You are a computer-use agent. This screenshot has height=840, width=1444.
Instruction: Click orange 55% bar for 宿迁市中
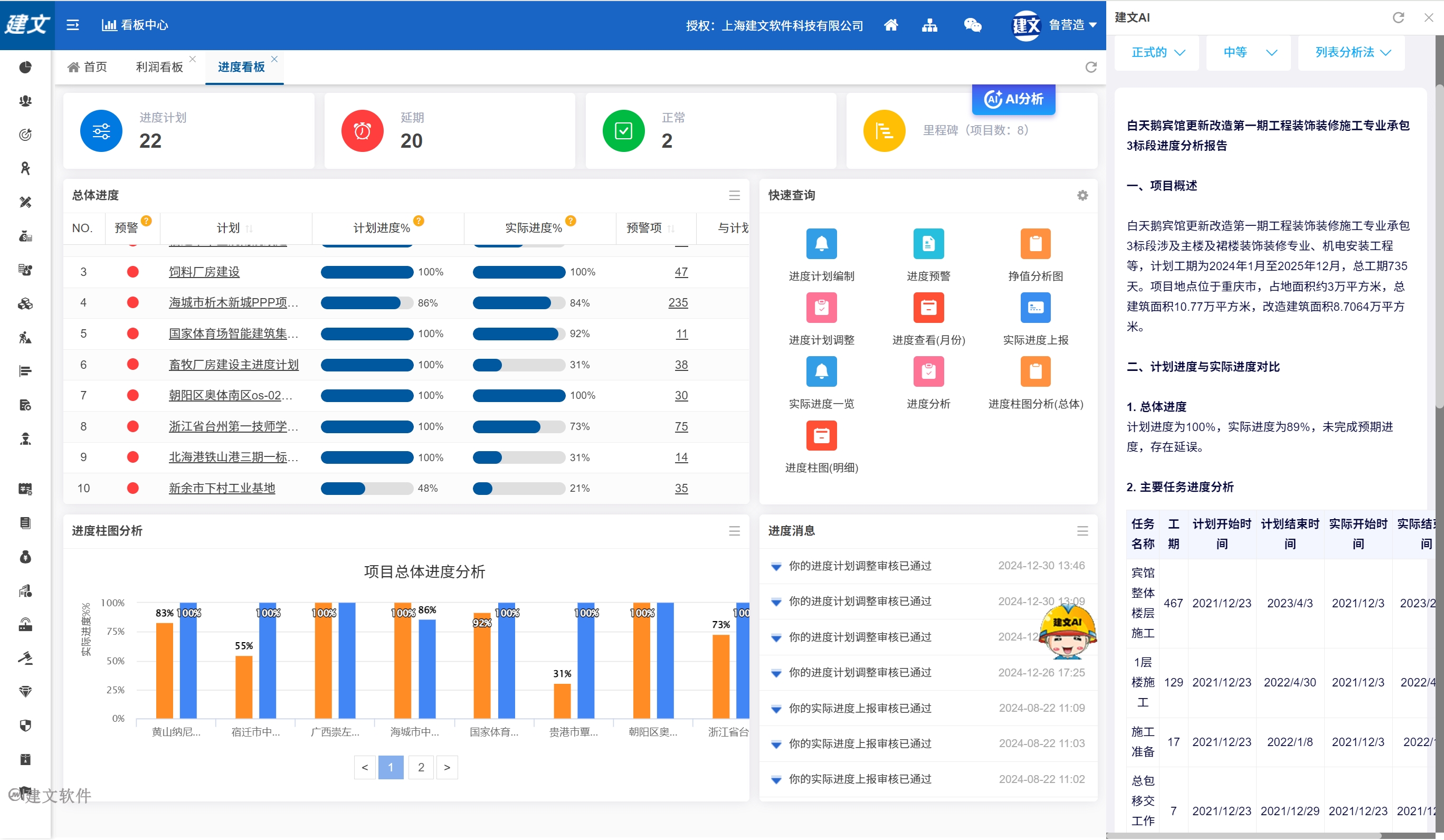click(x=243, y=687)
